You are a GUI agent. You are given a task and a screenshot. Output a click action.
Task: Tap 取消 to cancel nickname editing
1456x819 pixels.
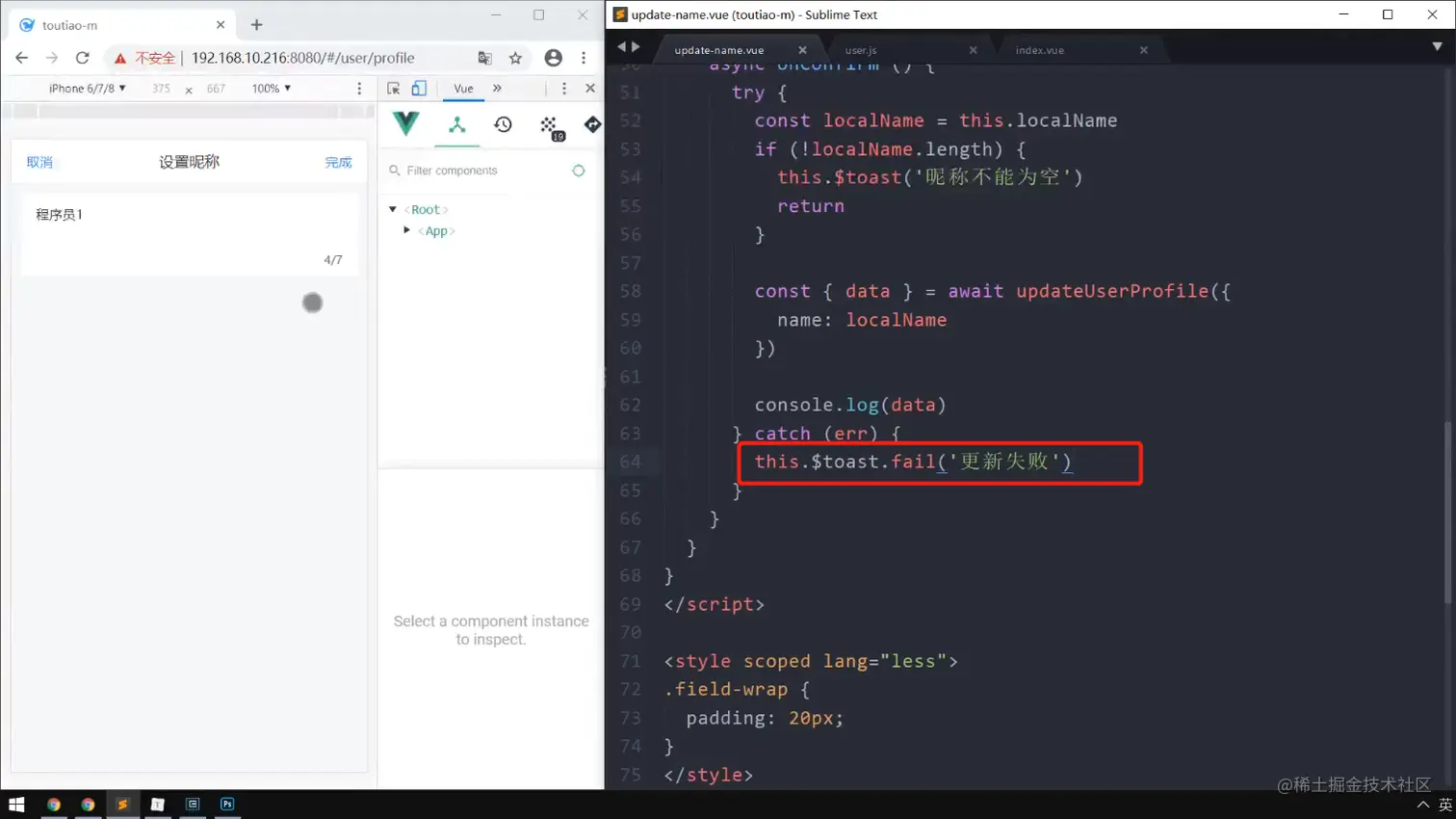click(x=39, y=163)
